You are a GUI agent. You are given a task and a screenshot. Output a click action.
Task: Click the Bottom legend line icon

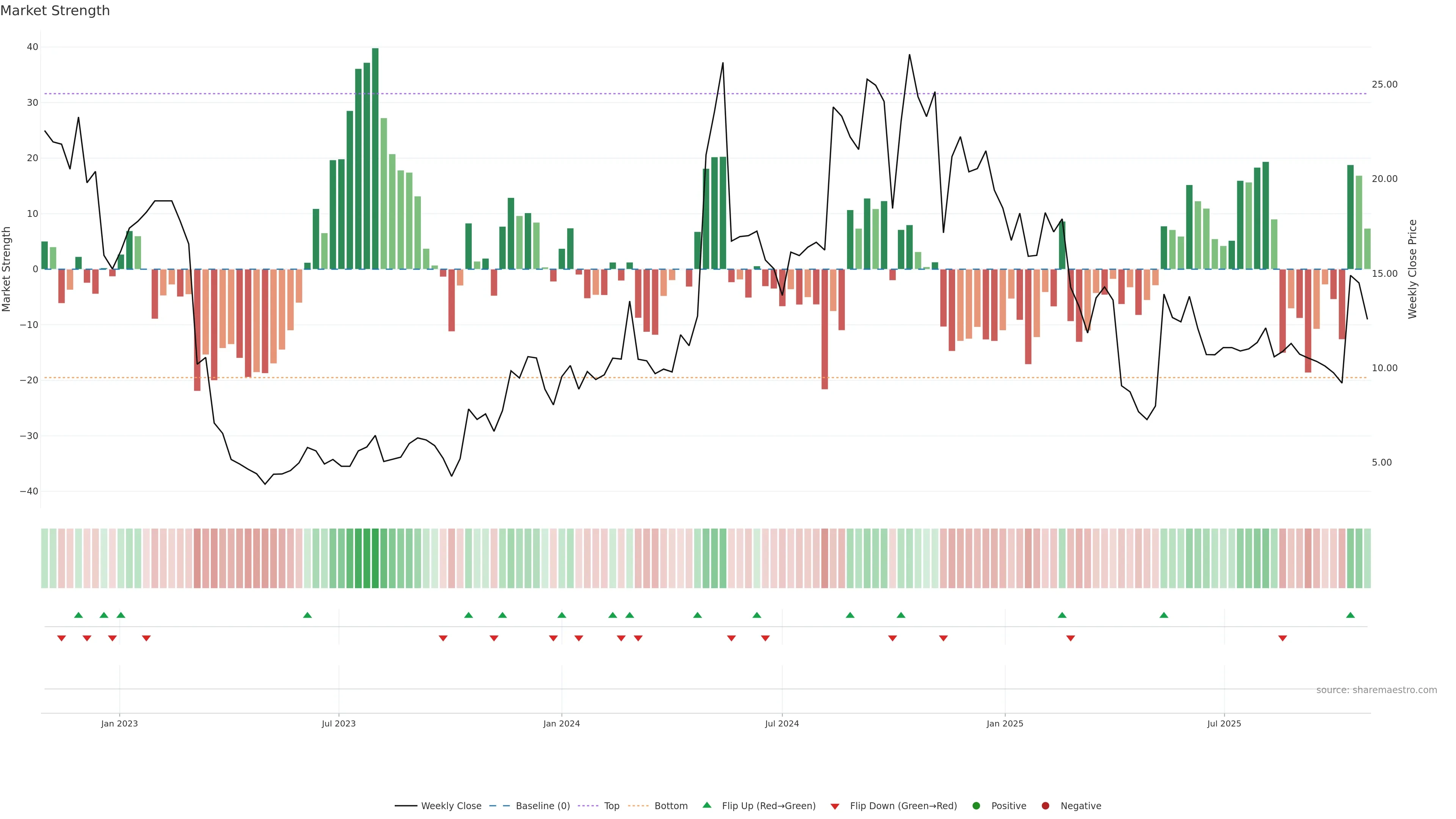coord(638,806)
